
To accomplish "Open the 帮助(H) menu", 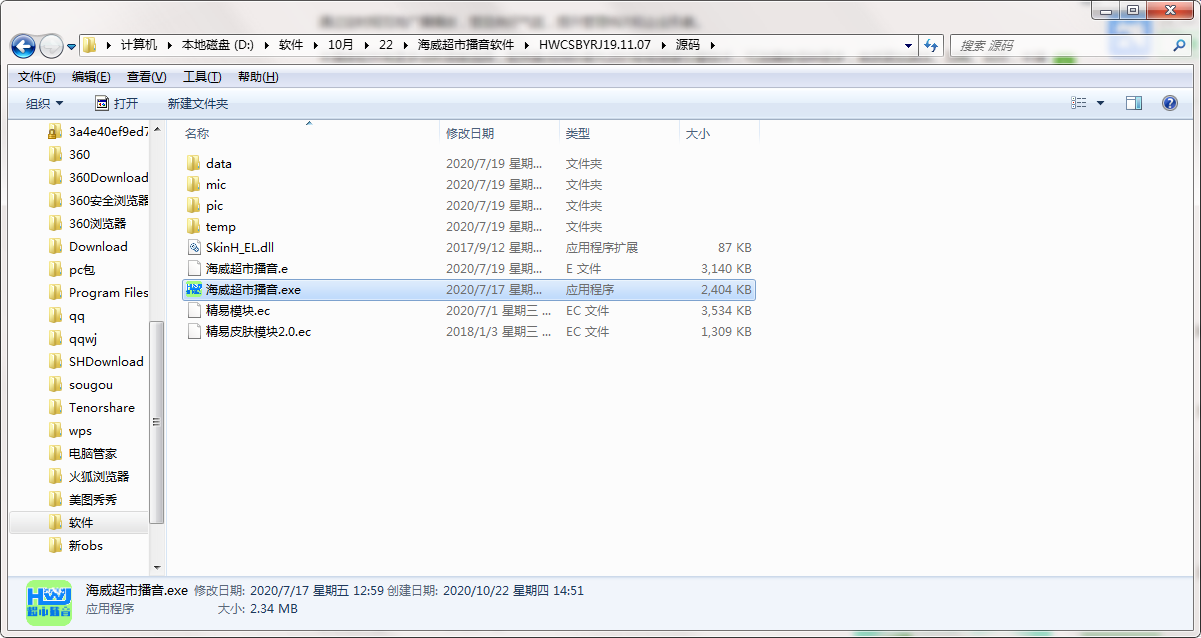I will (258, 77).
